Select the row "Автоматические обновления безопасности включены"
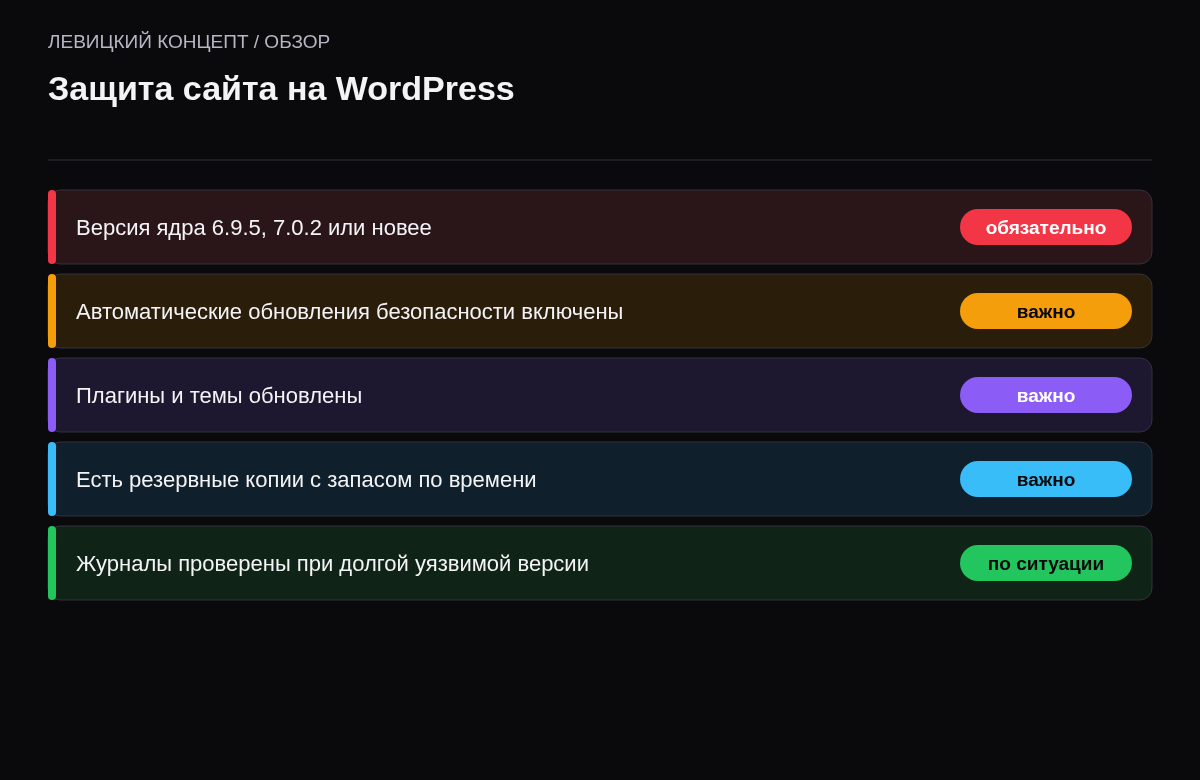Image resolution: width=1200 pixels, height=780 pixels. [600, 311]
